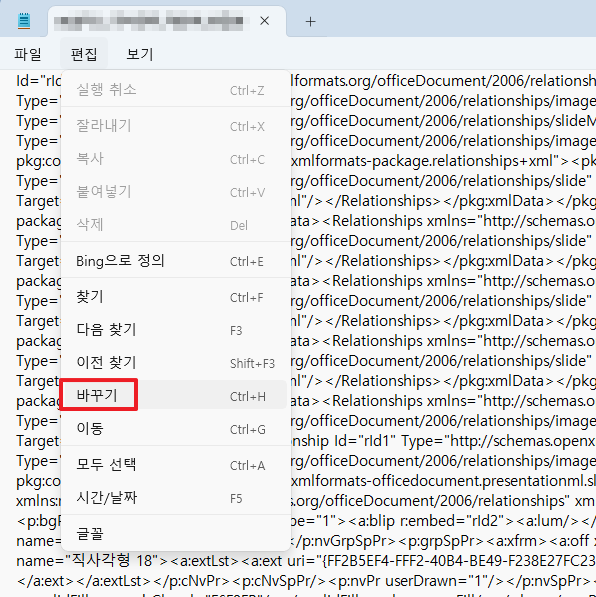Viewport: 596px width, 597px height.
Task: Add a new tab with the plus button
Action: coord(310,22)
